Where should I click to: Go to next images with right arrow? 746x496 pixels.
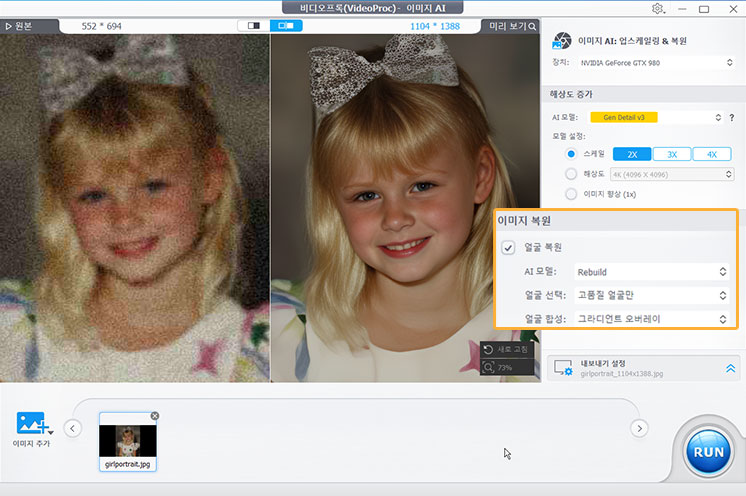(639, 428)
